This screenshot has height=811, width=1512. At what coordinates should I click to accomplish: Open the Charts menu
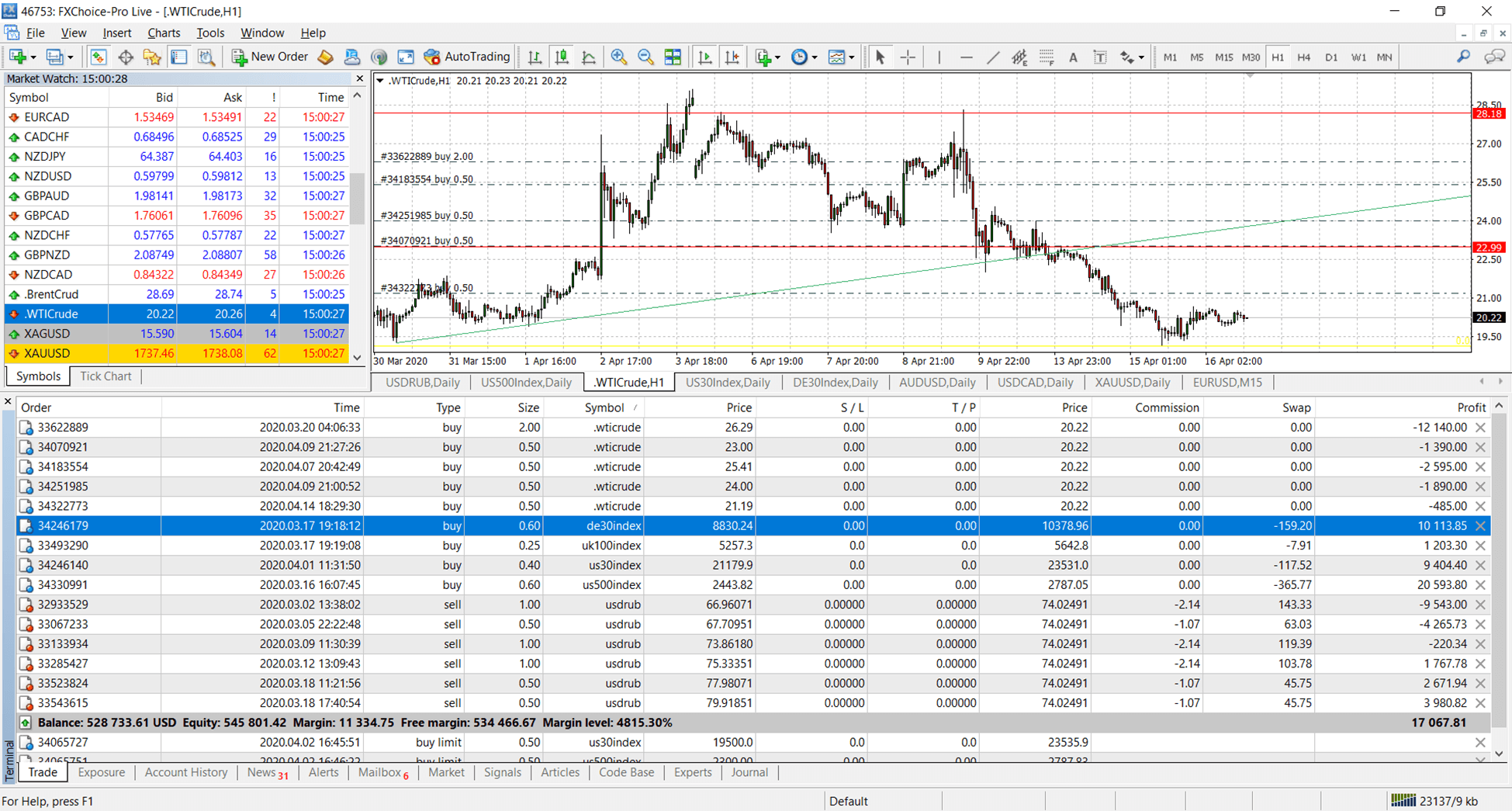point(164,33)
